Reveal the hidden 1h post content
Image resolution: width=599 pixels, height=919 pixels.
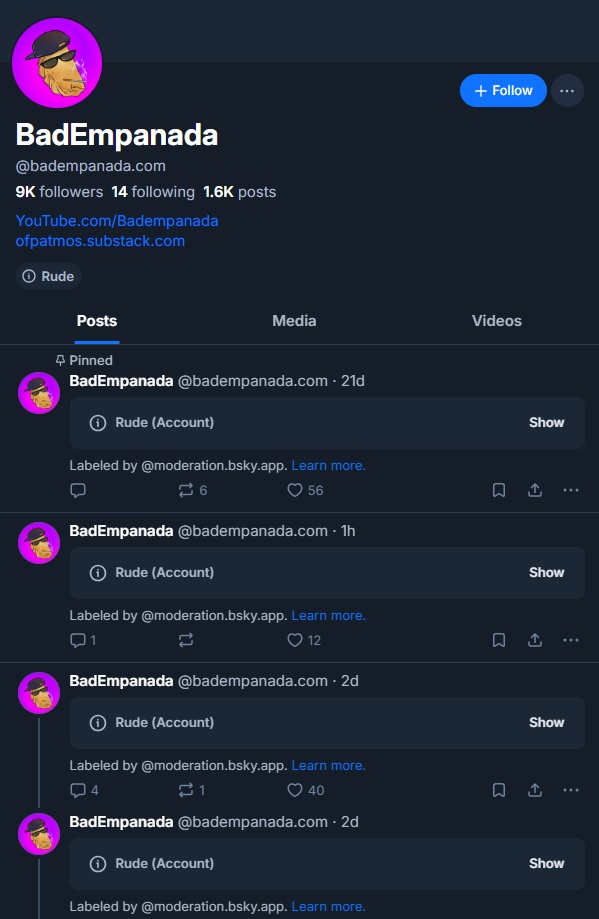click(546, 572)
